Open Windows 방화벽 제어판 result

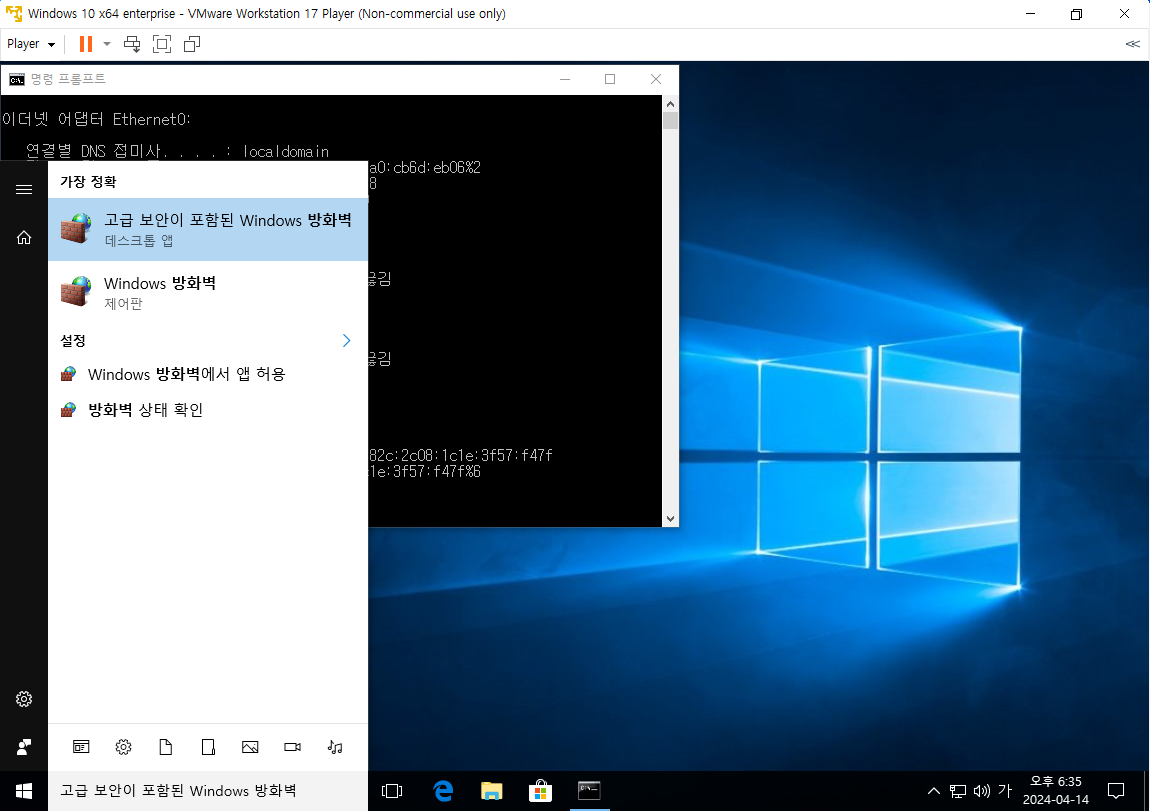[208, 293]
